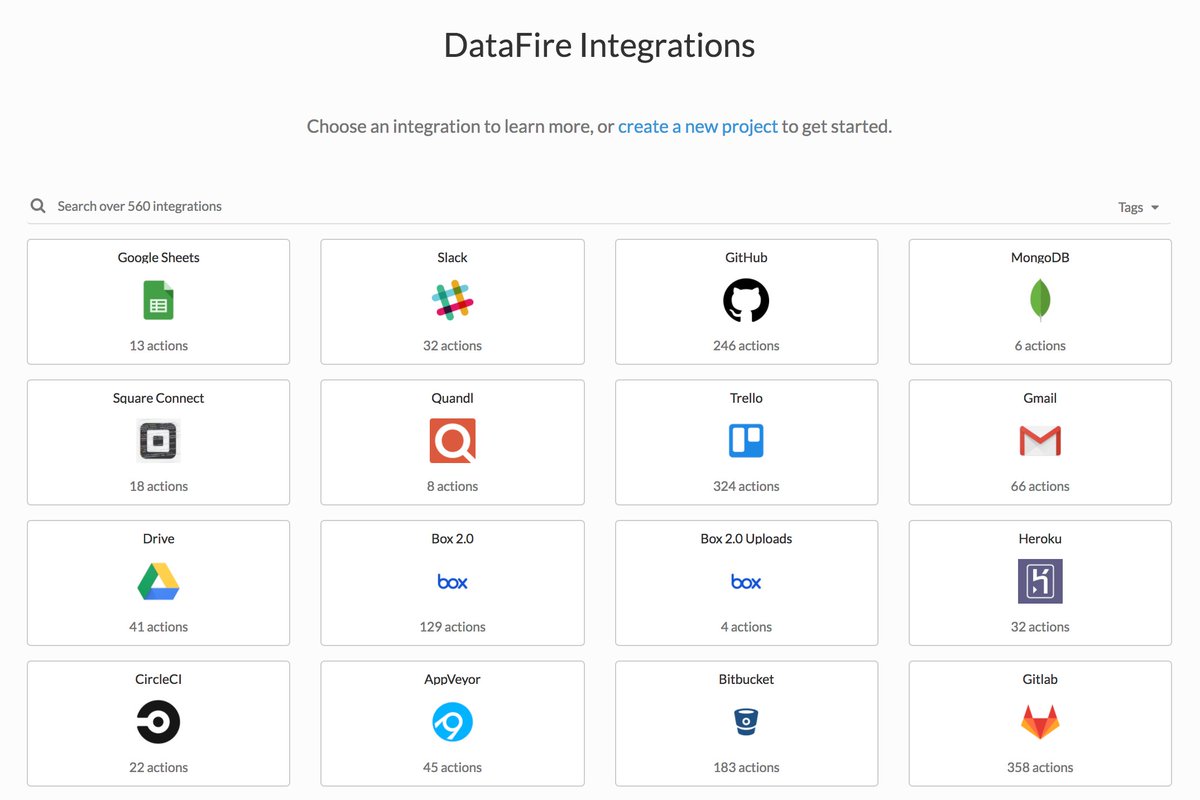Click '183 actions' under Bitbucket

click(746, 768)
